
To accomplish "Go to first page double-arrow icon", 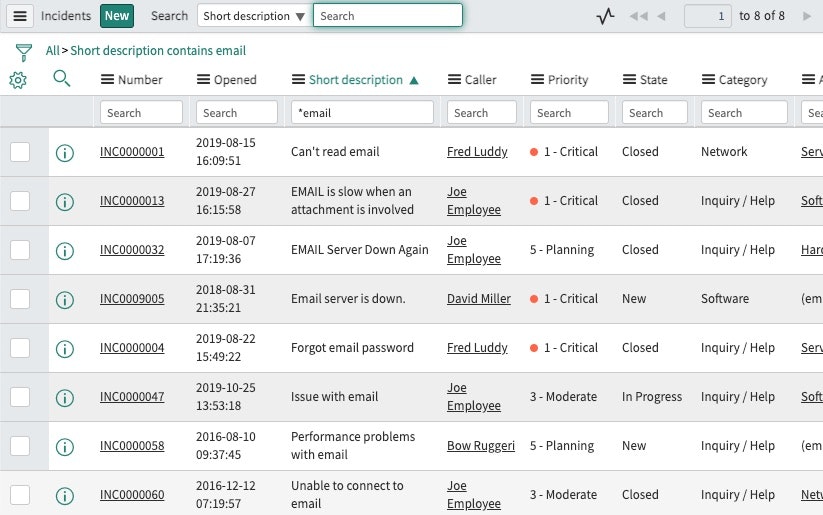I will [x=638, y=16].
